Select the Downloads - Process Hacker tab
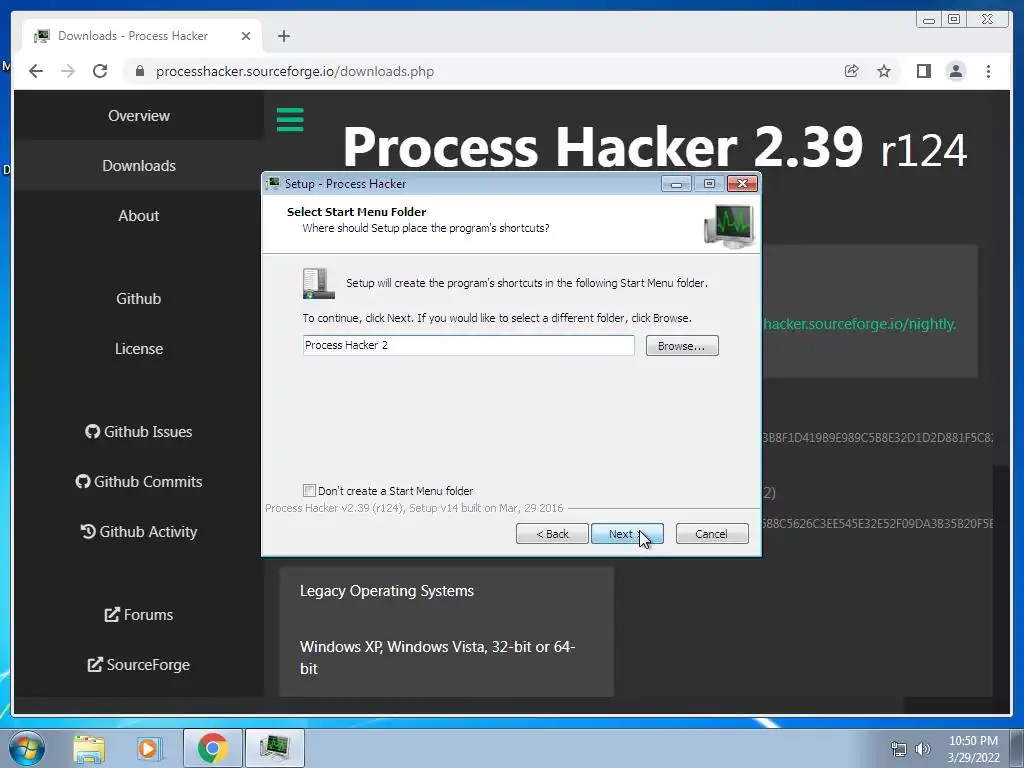The width and height of the screenshot is (1024, 768). (142, 36)
